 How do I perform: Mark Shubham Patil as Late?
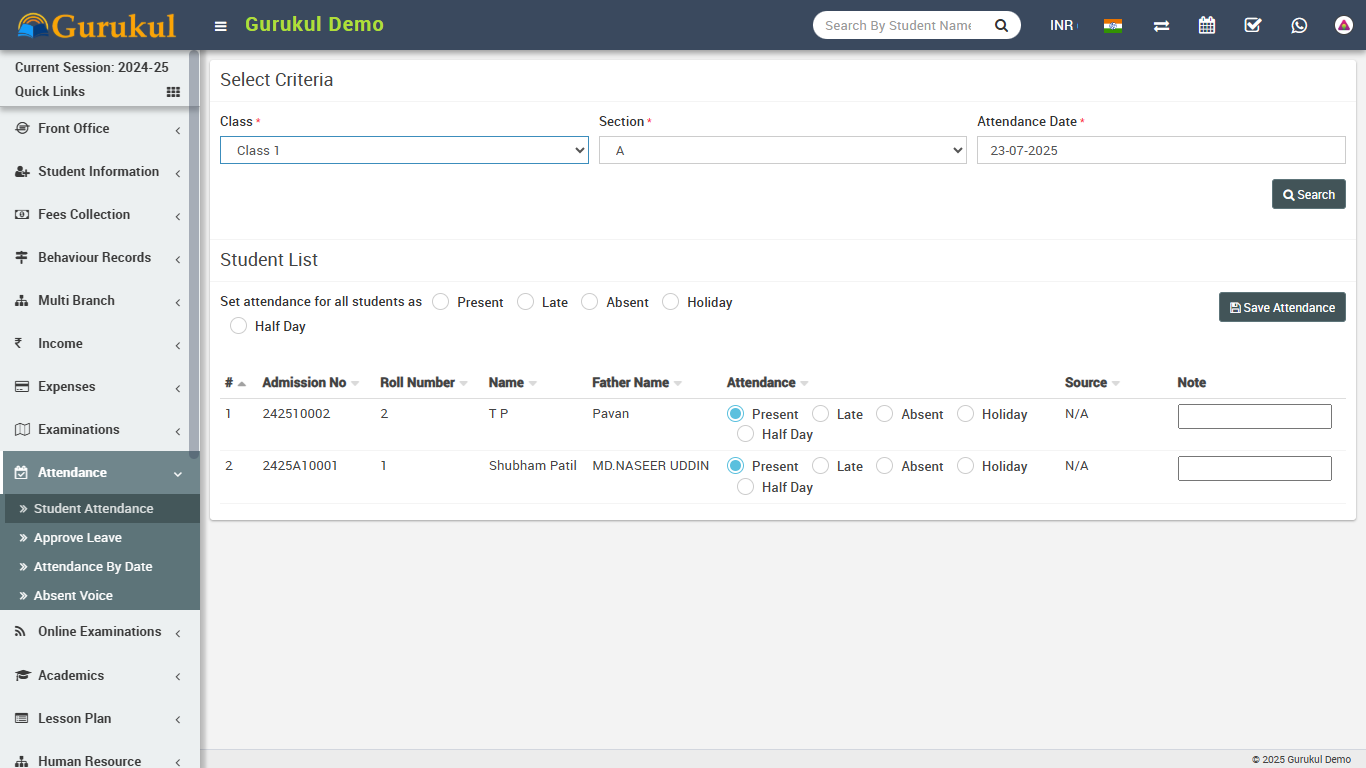click(x=821, y=466)
